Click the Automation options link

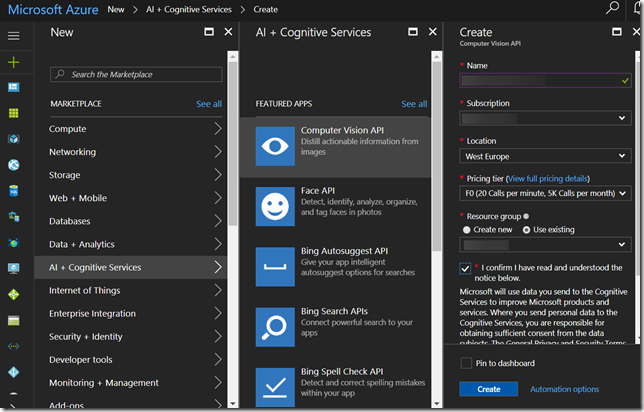[x=564, y=389]
